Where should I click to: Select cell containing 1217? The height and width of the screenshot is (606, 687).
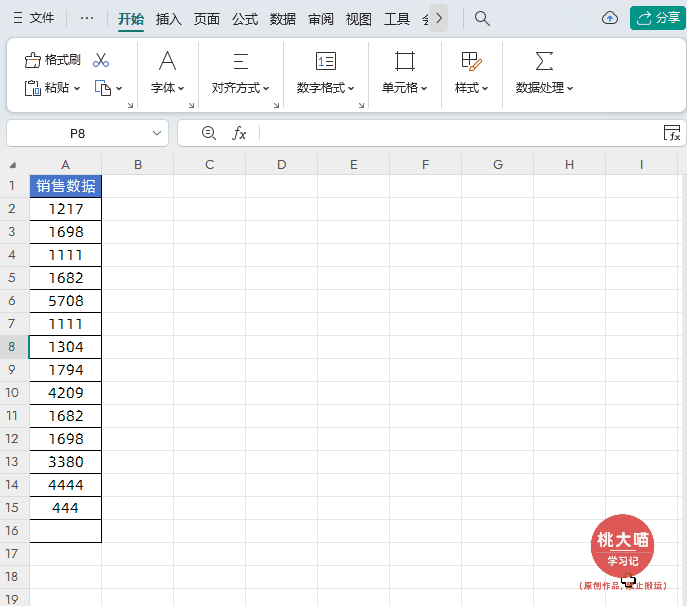66,209
